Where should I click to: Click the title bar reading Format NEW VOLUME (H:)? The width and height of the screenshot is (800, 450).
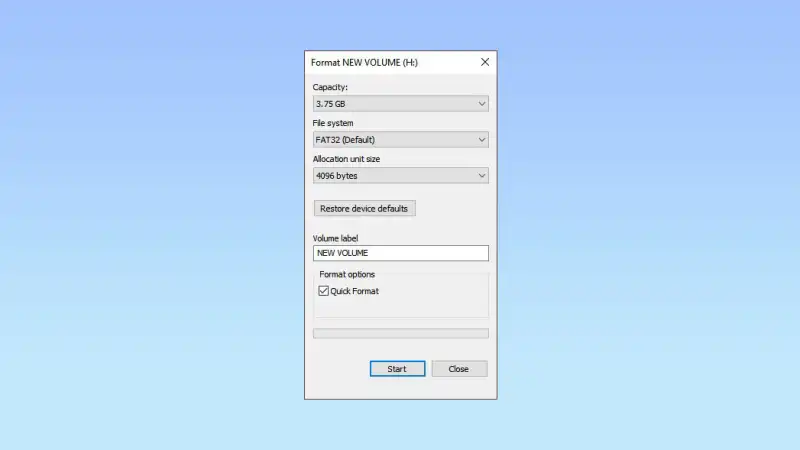click(364, 62)
